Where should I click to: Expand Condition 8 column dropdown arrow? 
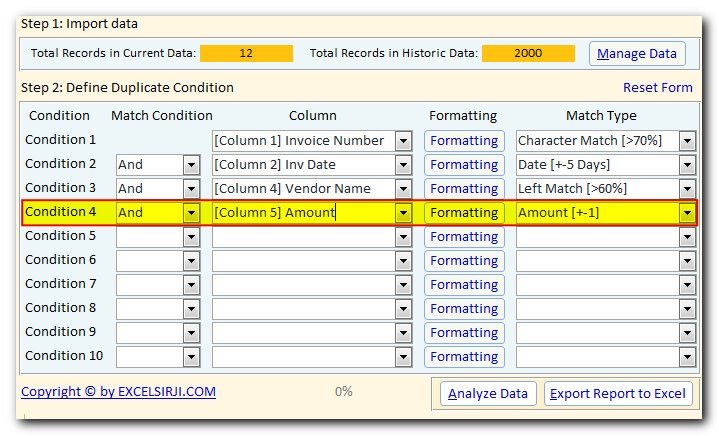404,309
